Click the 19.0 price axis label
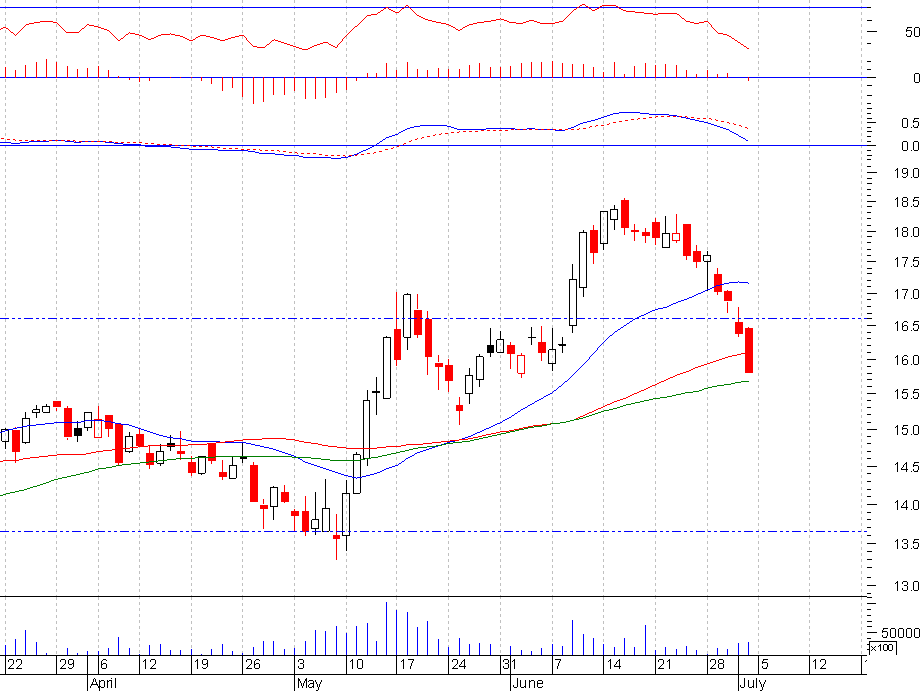 [906, 173]
